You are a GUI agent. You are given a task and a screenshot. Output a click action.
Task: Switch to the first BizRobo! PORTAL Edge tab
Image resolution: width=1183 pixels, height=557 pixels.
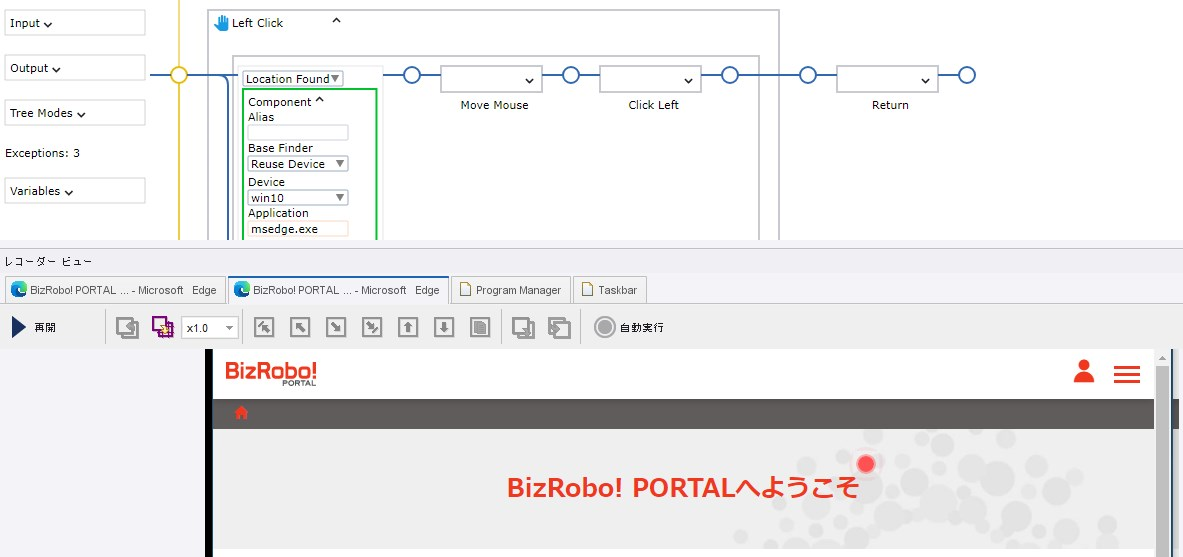point(114,290)
